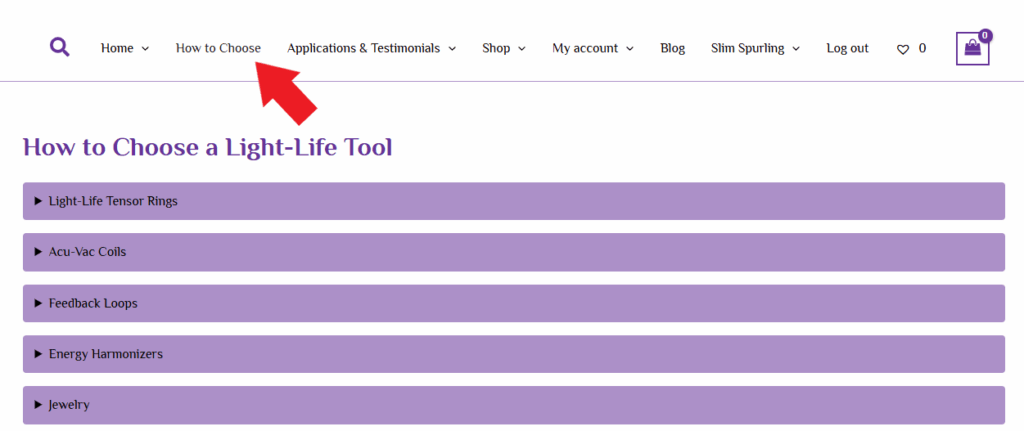Visit the Blog link
This screenshot has width=1024, height=431.
[673, 48]
